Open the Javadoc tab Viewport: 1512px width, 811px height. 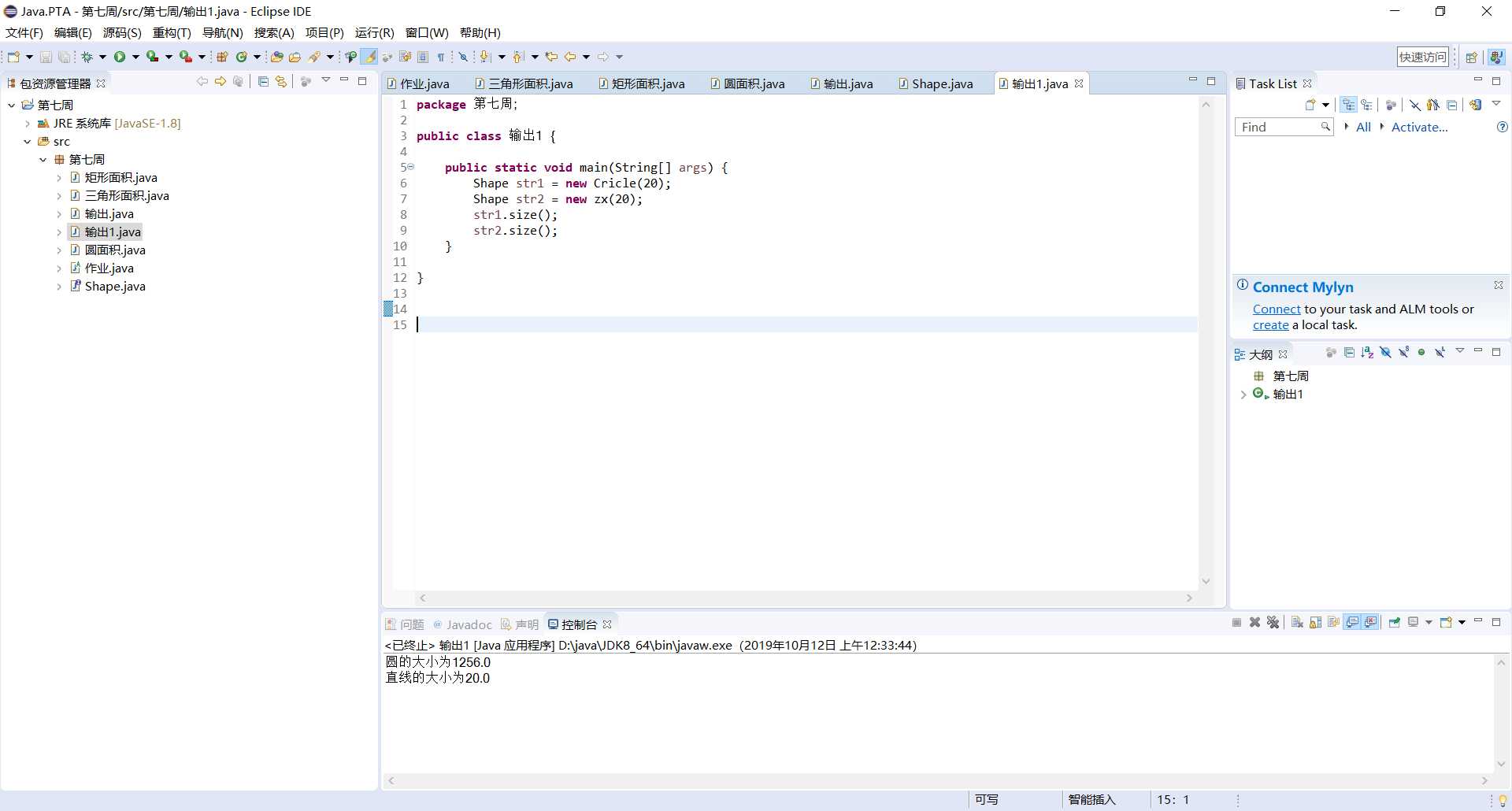coord(462,624)
